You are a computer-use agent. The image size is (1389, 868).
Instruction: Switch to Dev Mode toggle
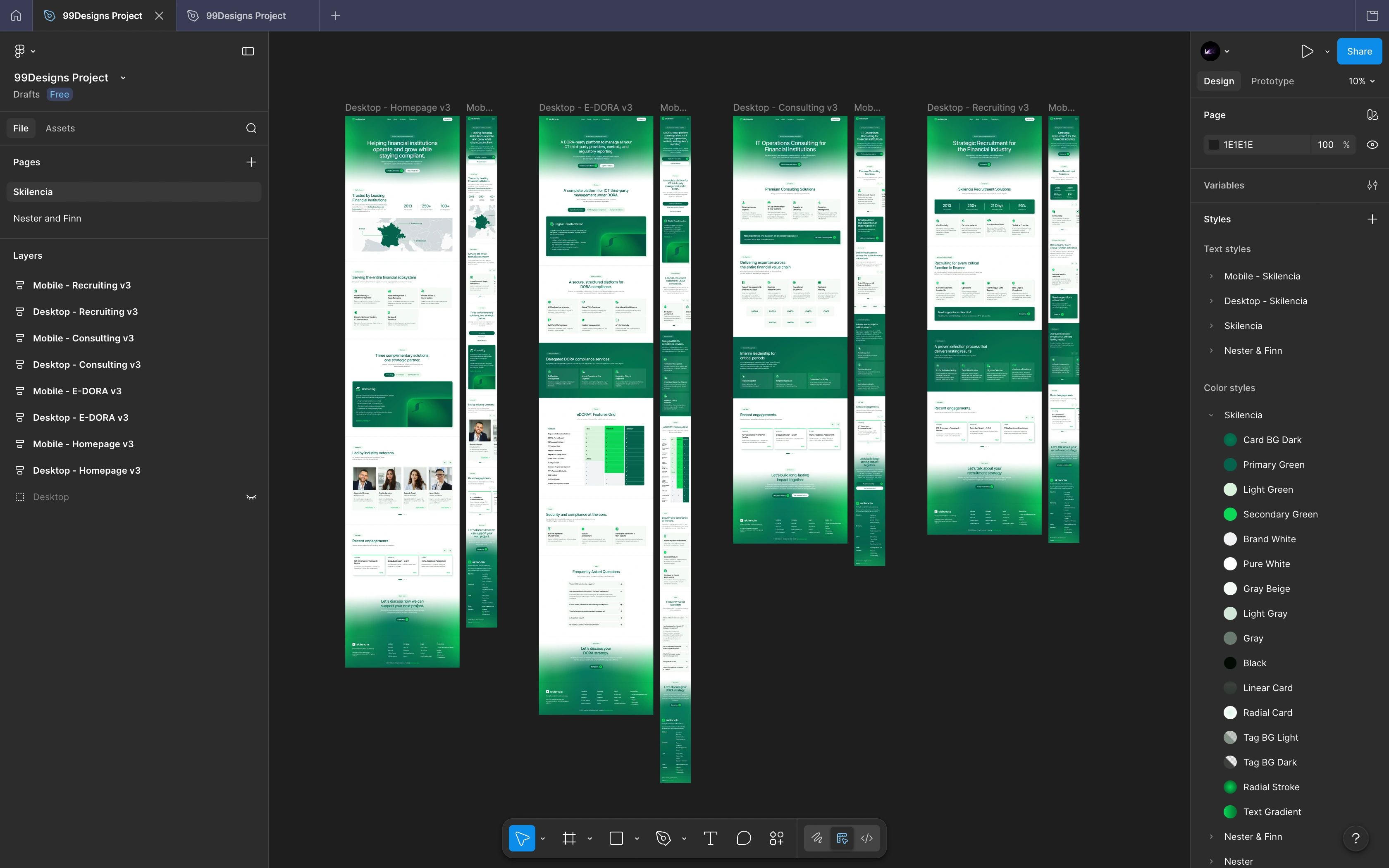tap(867, 838)
